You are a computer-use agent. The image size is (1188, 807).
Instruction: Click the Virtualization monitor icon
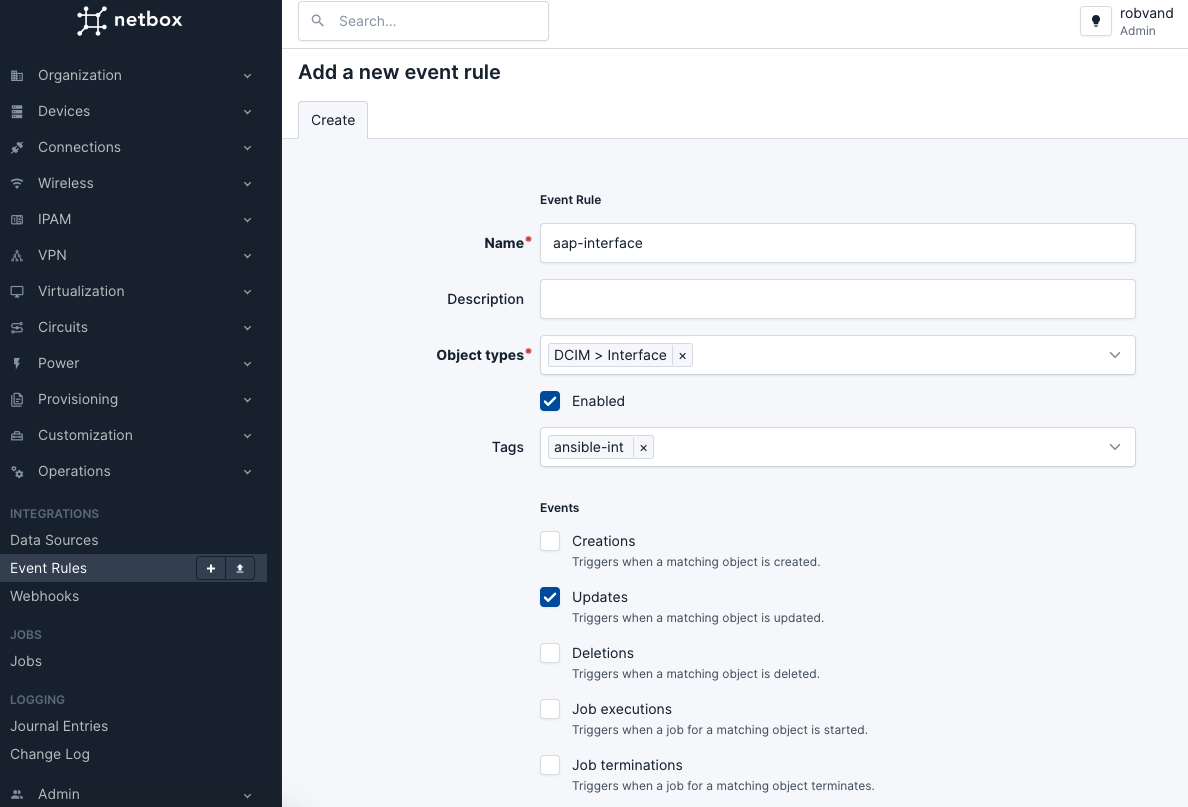coord(17,292)
